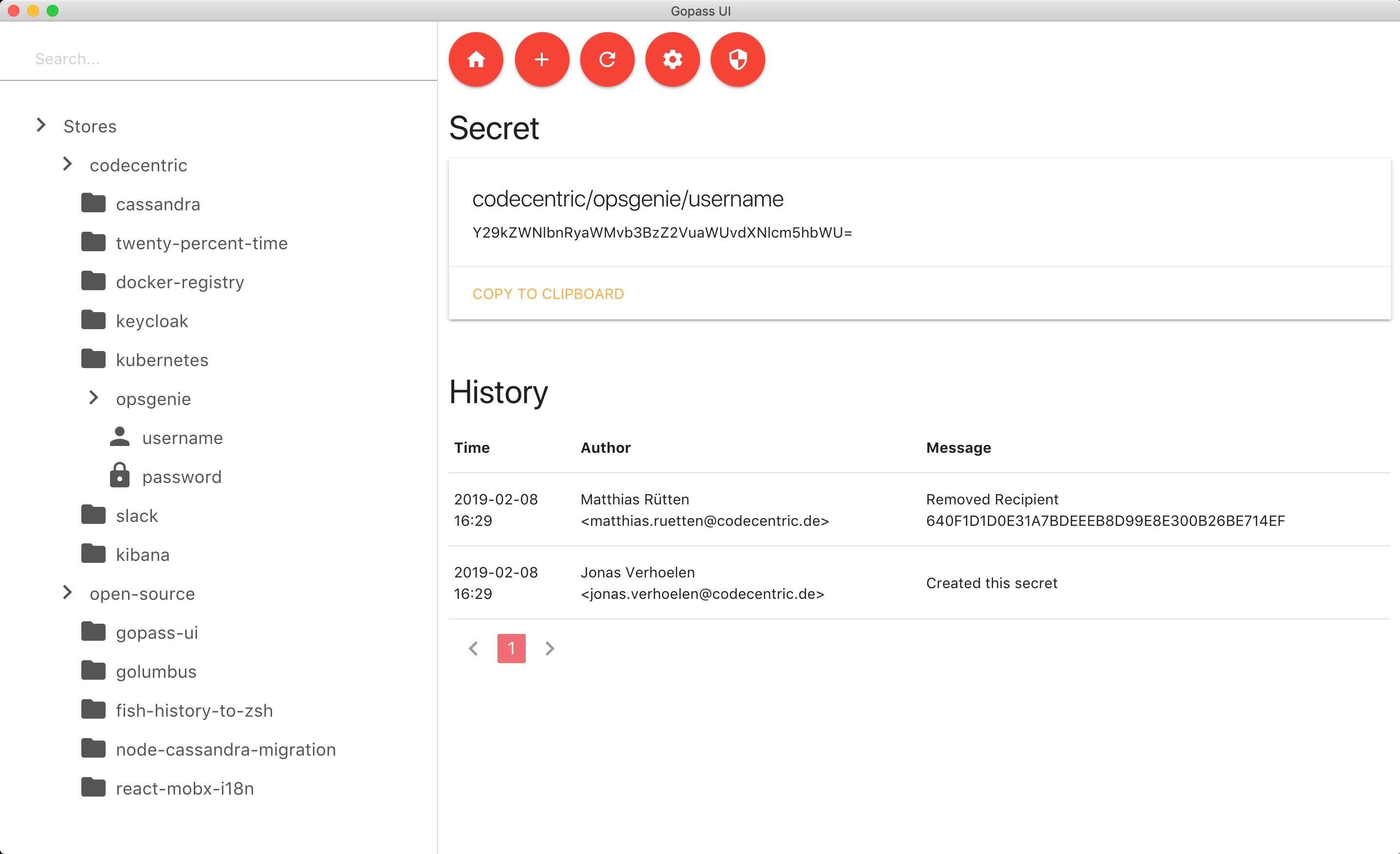The image size is (1400, 854).
Task: Collapse the opsgenie folder chevron
Action: tap(94, 398)
